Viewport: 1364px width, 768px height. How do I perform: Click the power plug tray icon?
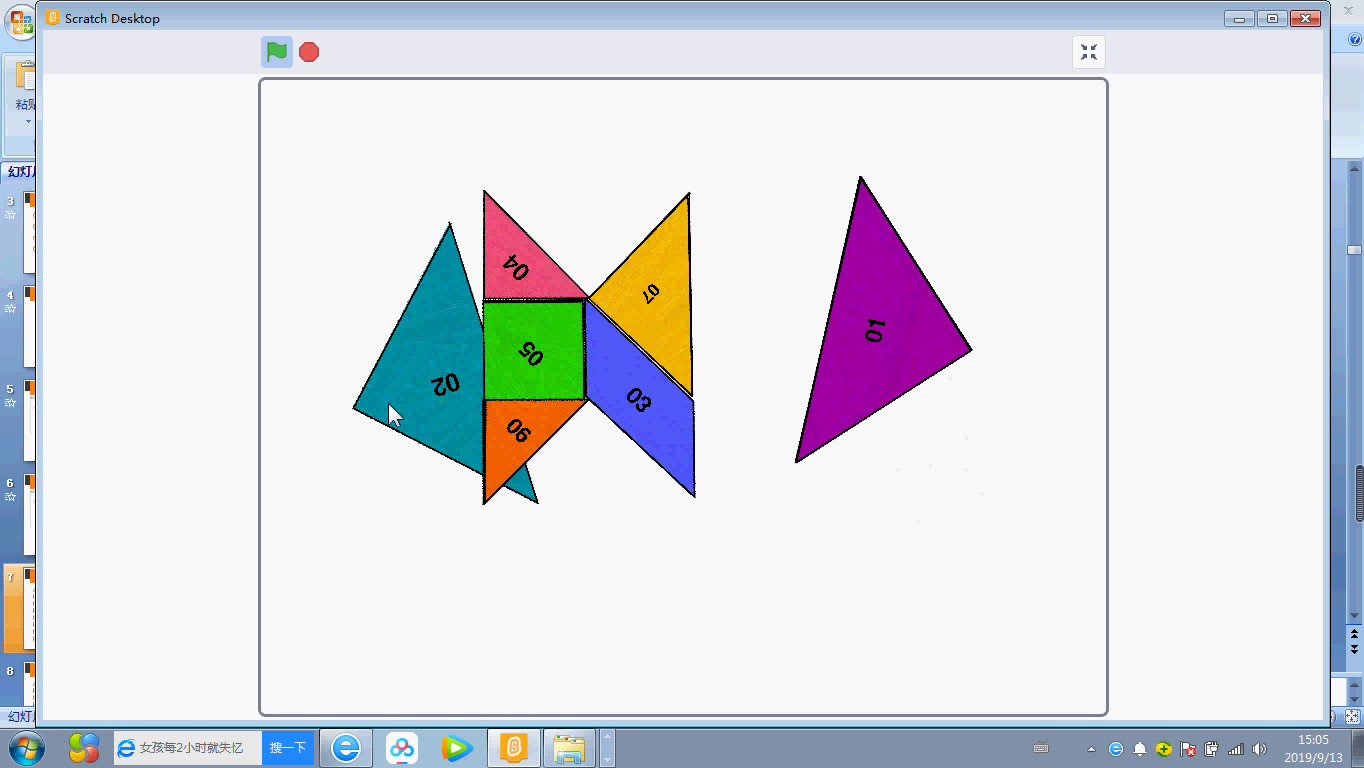coord(1211,748)
